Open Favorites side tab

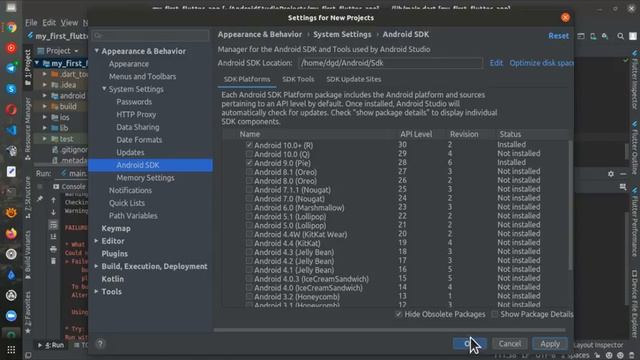tap(28, 312)
